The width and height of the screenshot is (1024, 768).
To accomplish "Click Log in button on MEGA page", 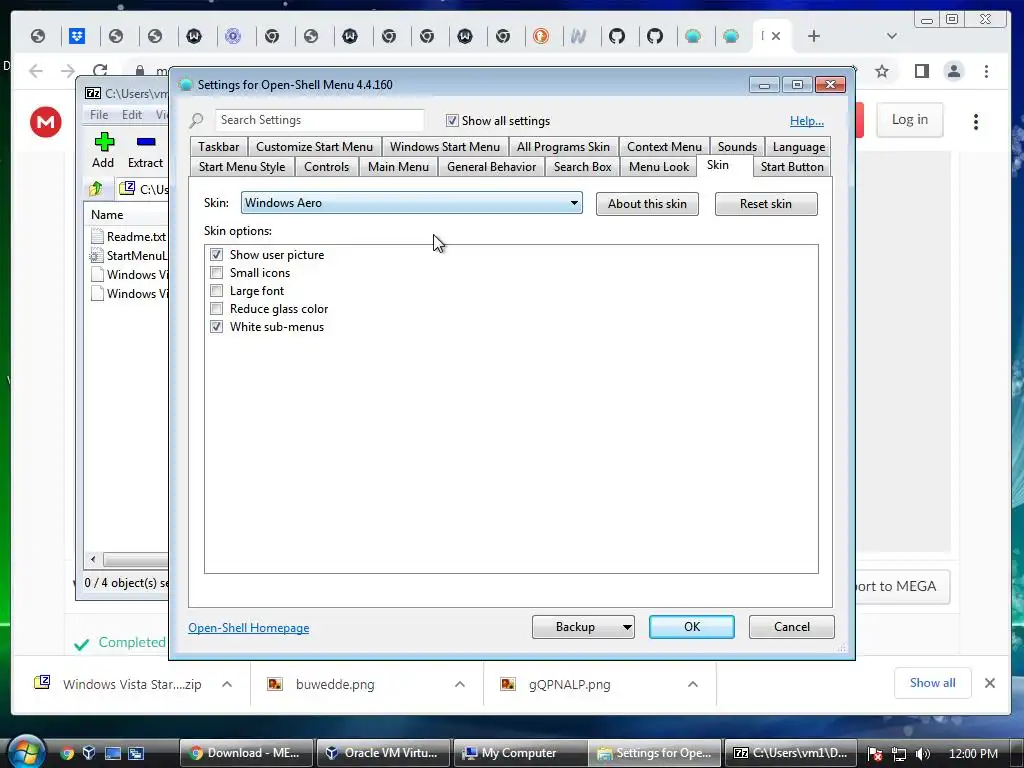I will tap(910, 120).
